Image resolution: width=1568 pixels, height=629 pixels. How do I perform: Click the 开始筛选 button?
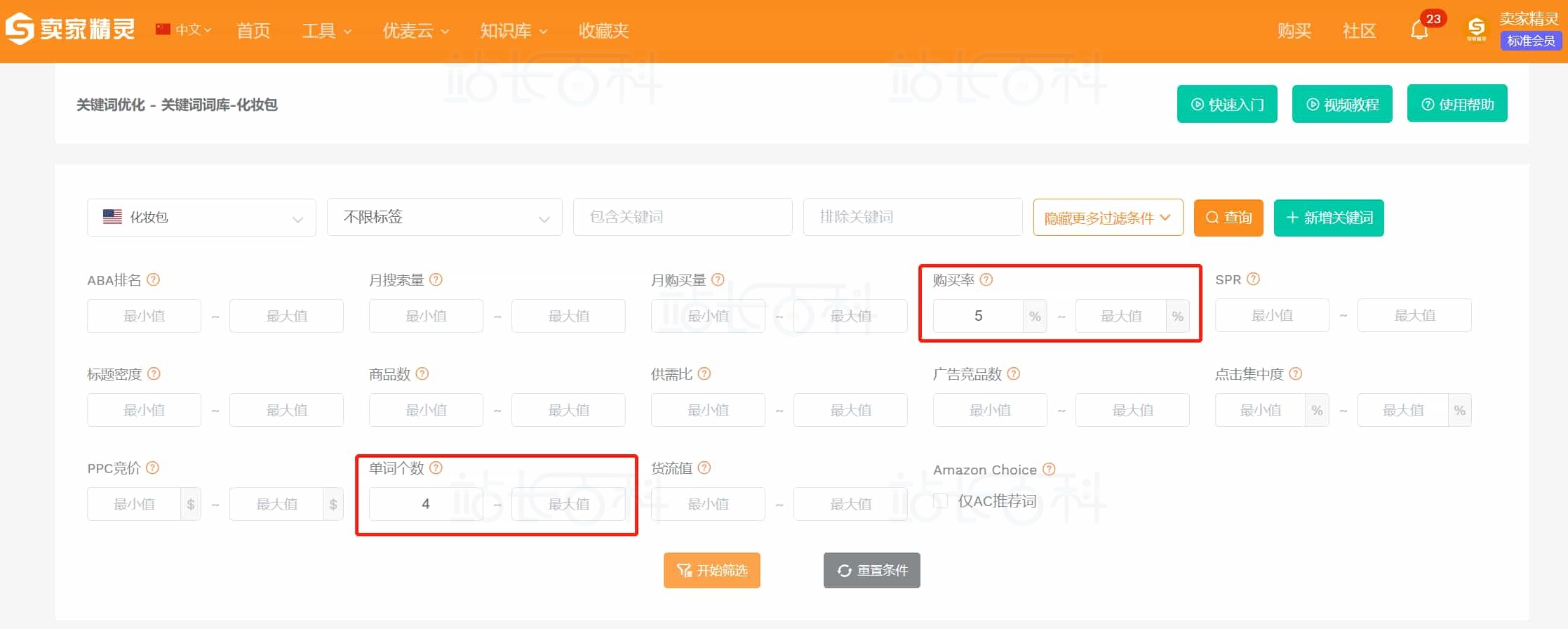tap(712, 570)
